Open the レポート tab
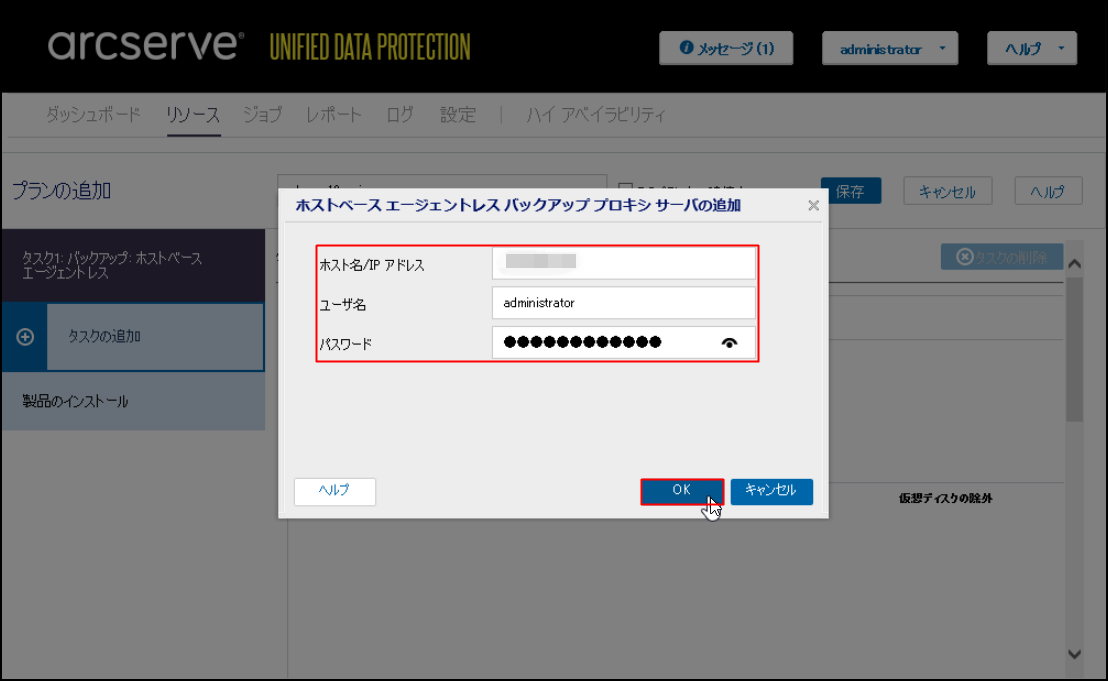Screen dimensions: 1108x681 click(x=334, y=114)
